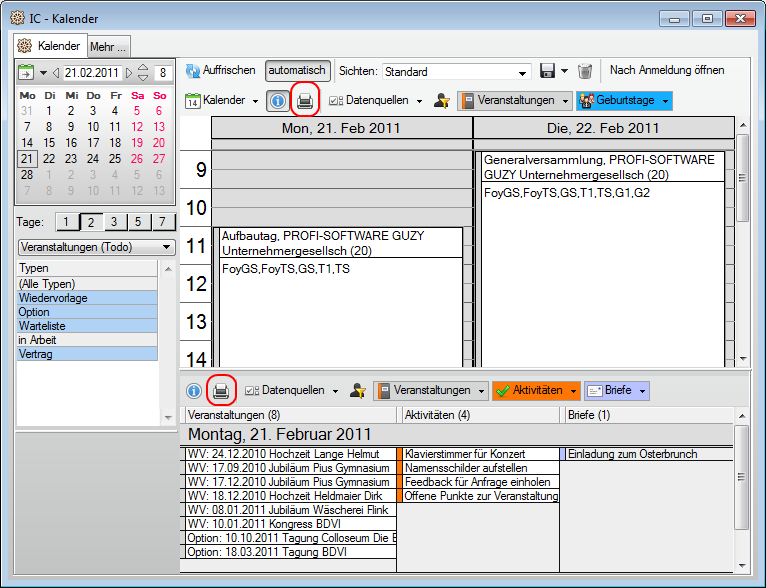Image resolution: width=766 pixels, height=588 pixels.
Task: Toggle the automatisch refresh button
Action: 297,71
